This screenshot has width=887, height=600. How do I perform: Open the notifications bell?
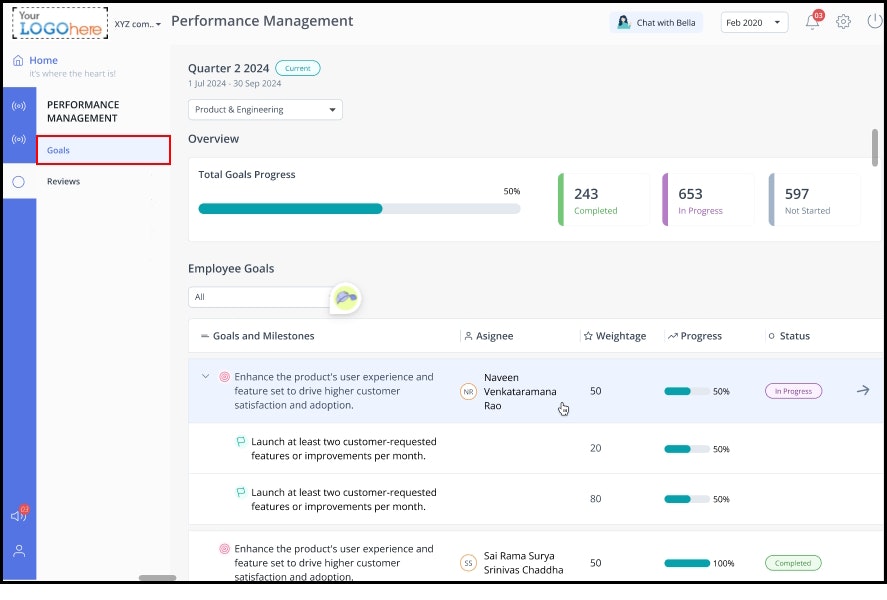812,20
